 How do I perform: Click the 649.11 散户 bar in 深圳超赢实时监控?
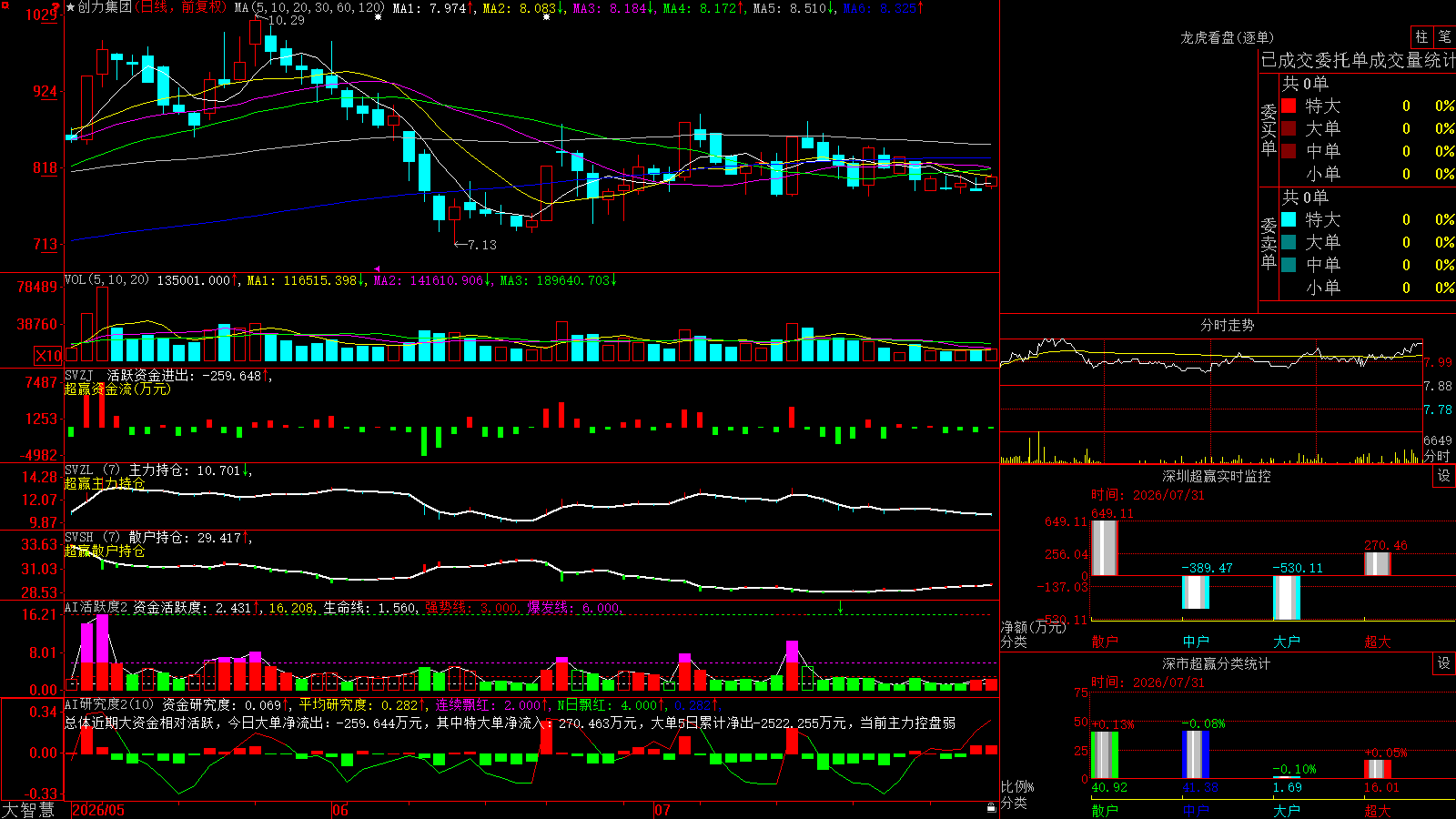tap(1104, 548)
